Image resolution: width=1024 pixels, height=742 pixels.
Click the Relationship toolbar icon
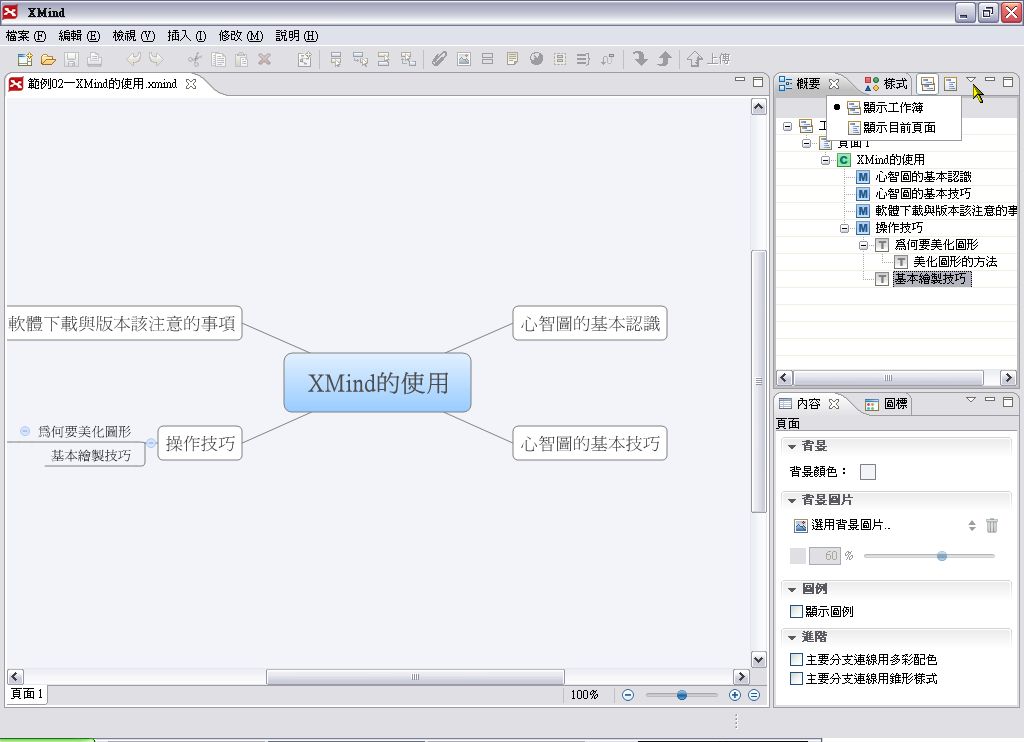(x=607, y=59)
